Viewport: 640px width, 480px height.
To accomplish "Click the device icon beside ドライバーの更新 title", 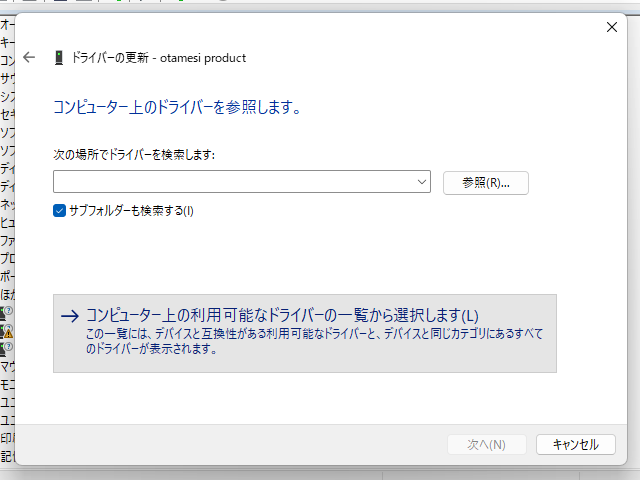I will pos(59,58).
